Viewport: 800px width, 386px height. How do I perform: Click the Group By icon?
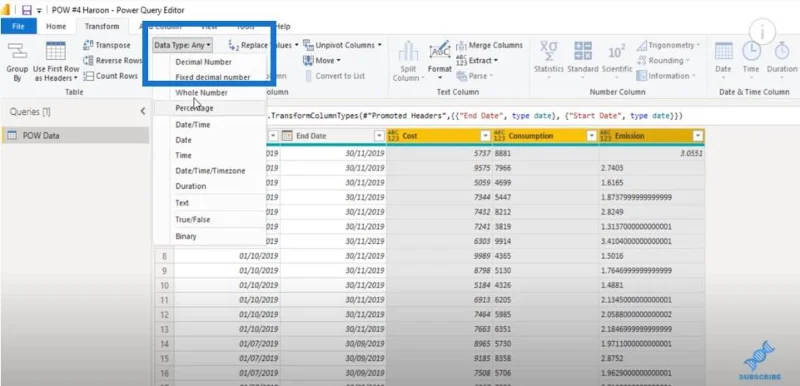coord(17,52)
